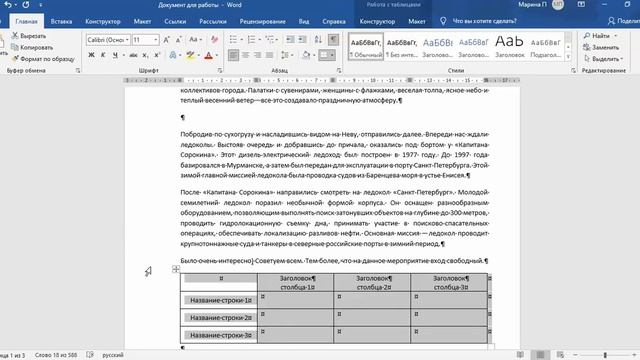The width and height of the screenshot is (640, 360).
Task: Apply strikethrough (abc) formatting
Action: click(133, 55)
